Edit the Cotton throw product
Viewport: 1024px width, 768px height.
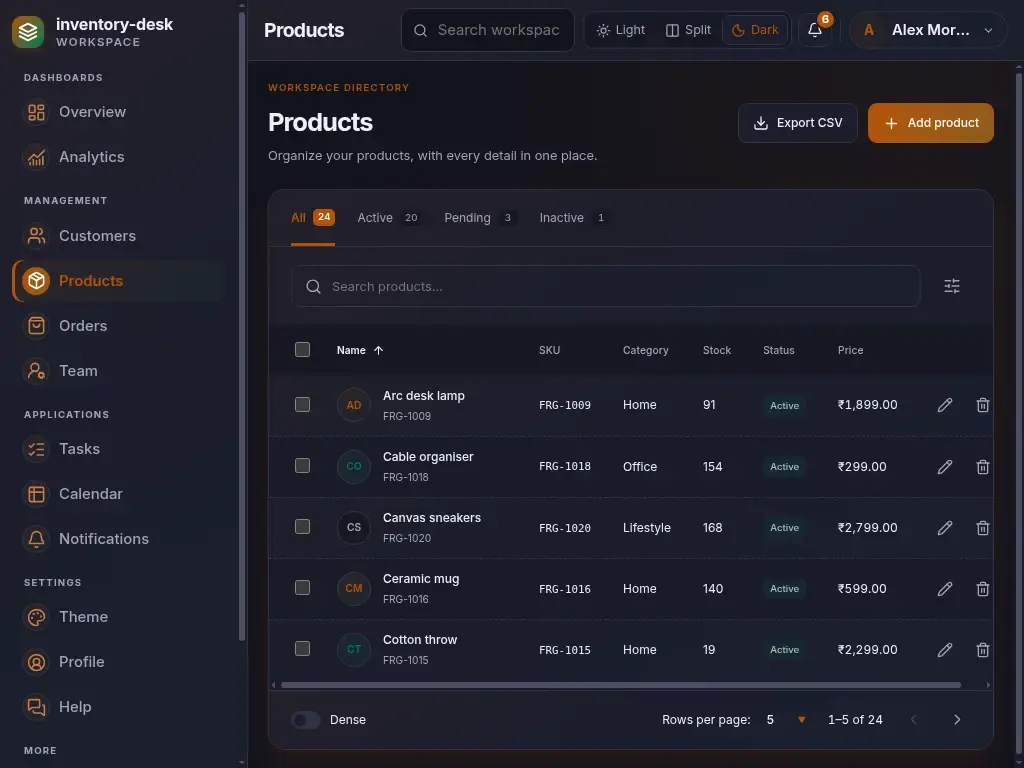click(944, 650)
